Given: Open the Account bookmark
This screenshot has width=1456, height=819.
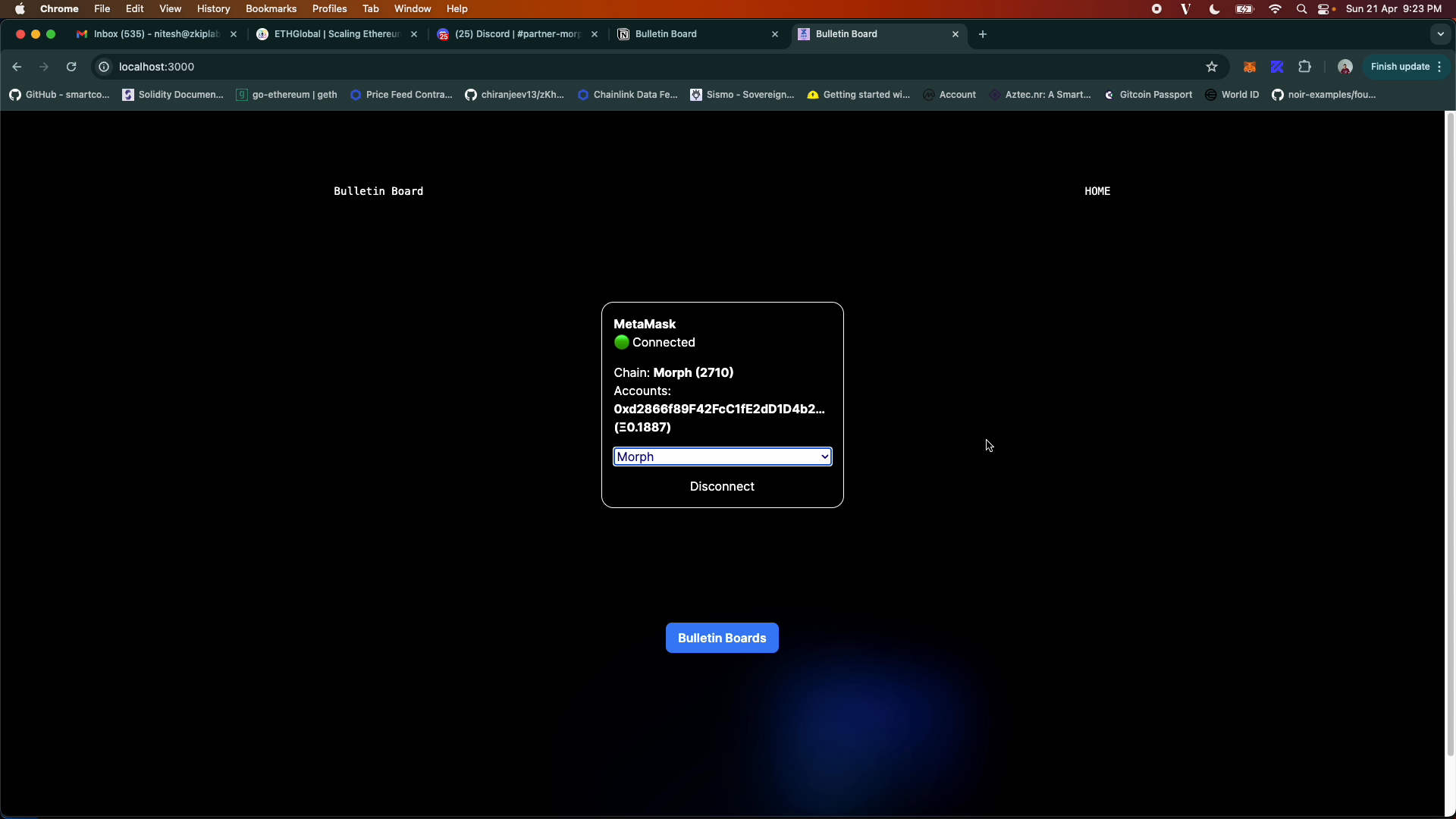Looking at the screenshot, I should pyautogui.click(x=949, y=95).
